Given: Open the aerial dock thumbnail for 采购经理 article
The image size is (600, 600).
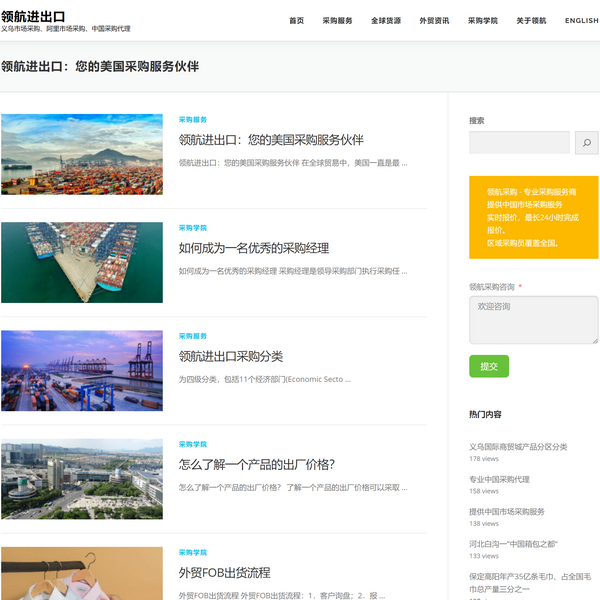Looking at the screenshot, I should point(82,262).
